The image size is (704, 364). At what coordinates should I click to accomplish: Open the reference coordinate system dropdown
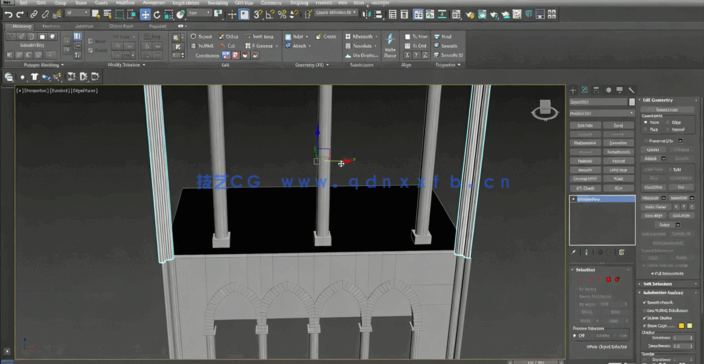click(x=200, y=13)
